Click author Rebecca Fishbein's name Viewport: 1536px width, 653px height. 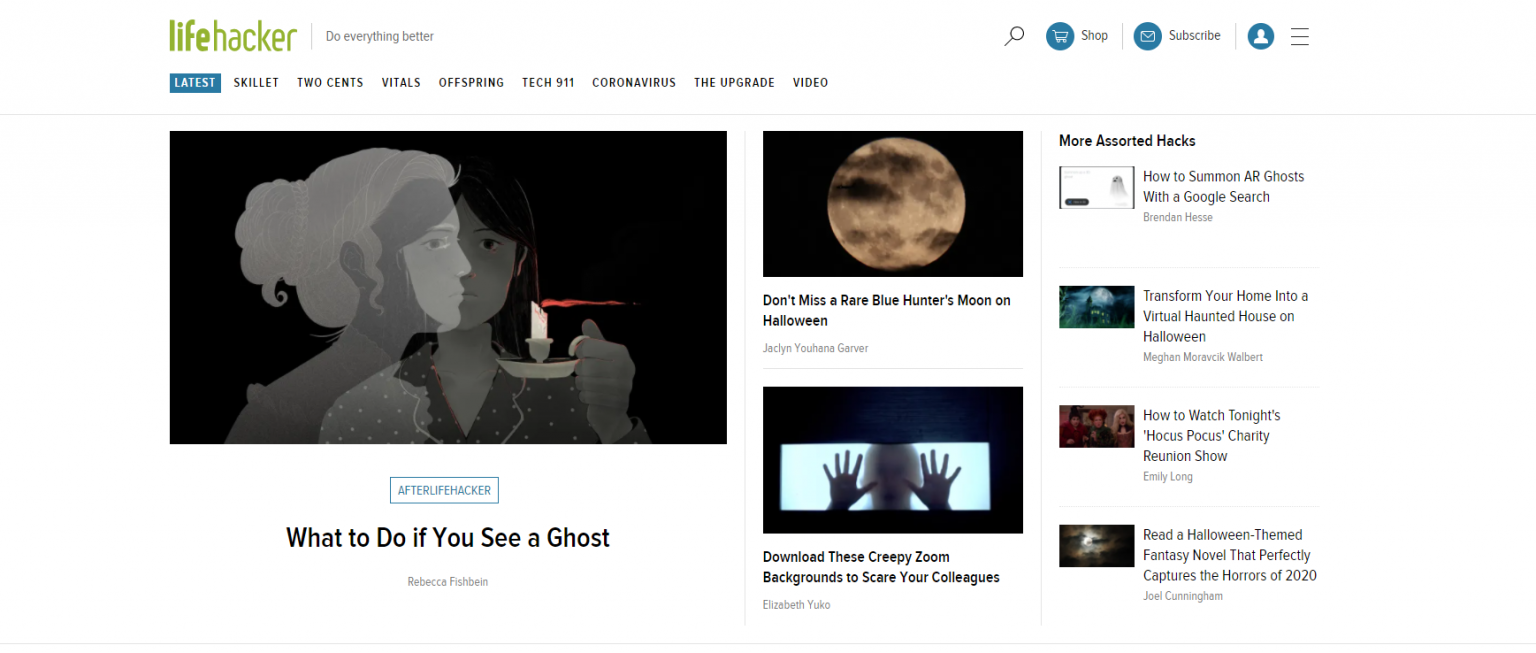[x=447, y=581]
